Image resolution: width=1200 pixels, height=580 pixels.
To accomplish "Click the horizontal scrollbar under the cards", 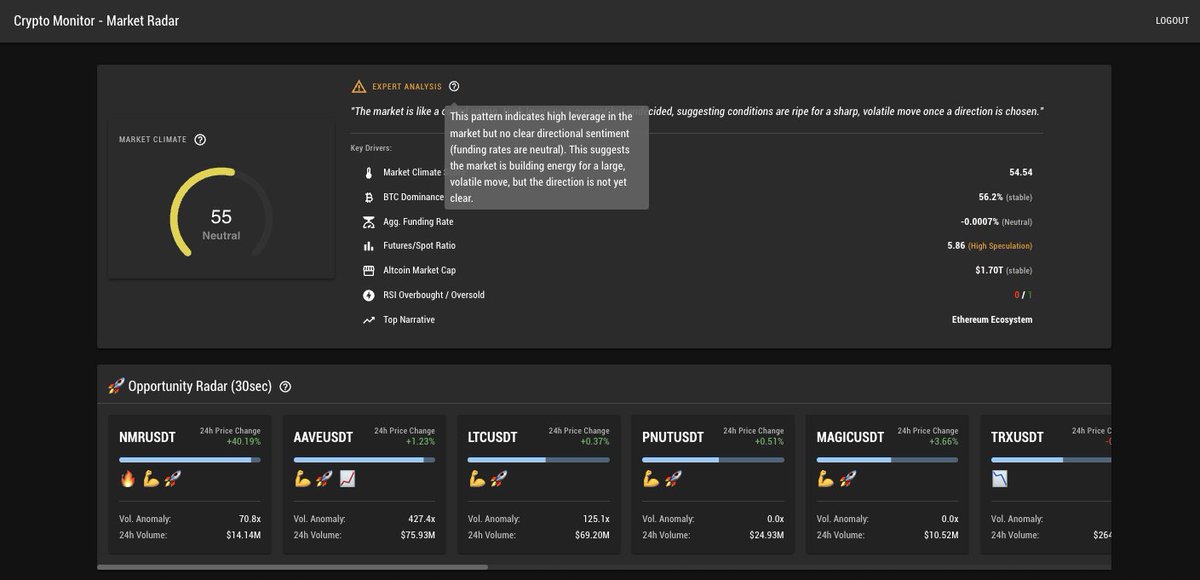I will click(292, 567).
